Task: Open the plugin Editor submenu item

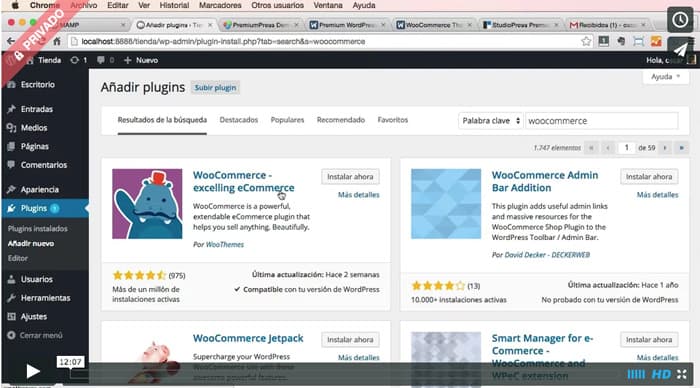Action: [x=17, y=258]
